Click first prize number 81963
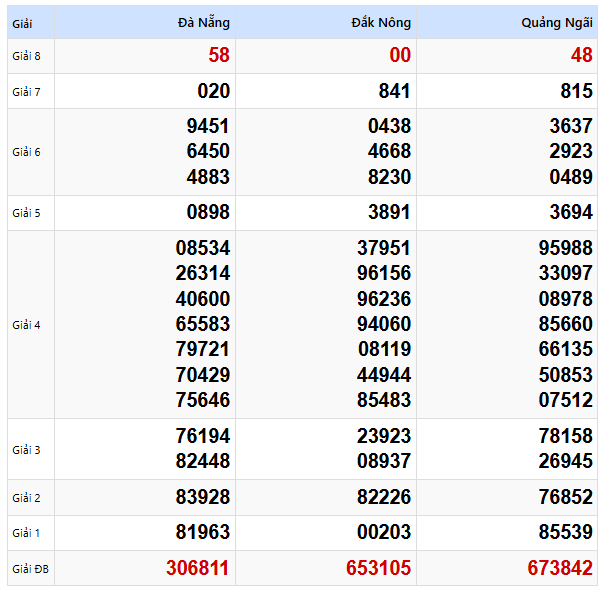 click(203, 533)
